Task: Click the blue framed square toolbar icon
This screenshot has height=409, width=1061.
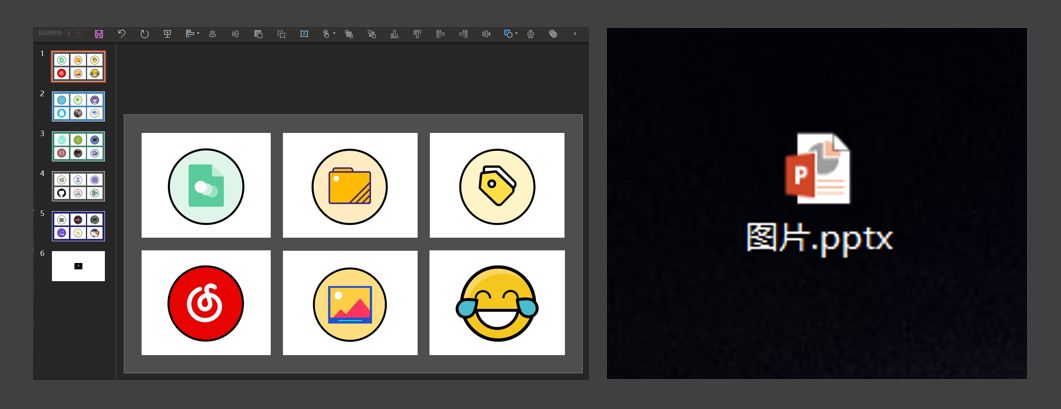Action: (x=304, y=34)
